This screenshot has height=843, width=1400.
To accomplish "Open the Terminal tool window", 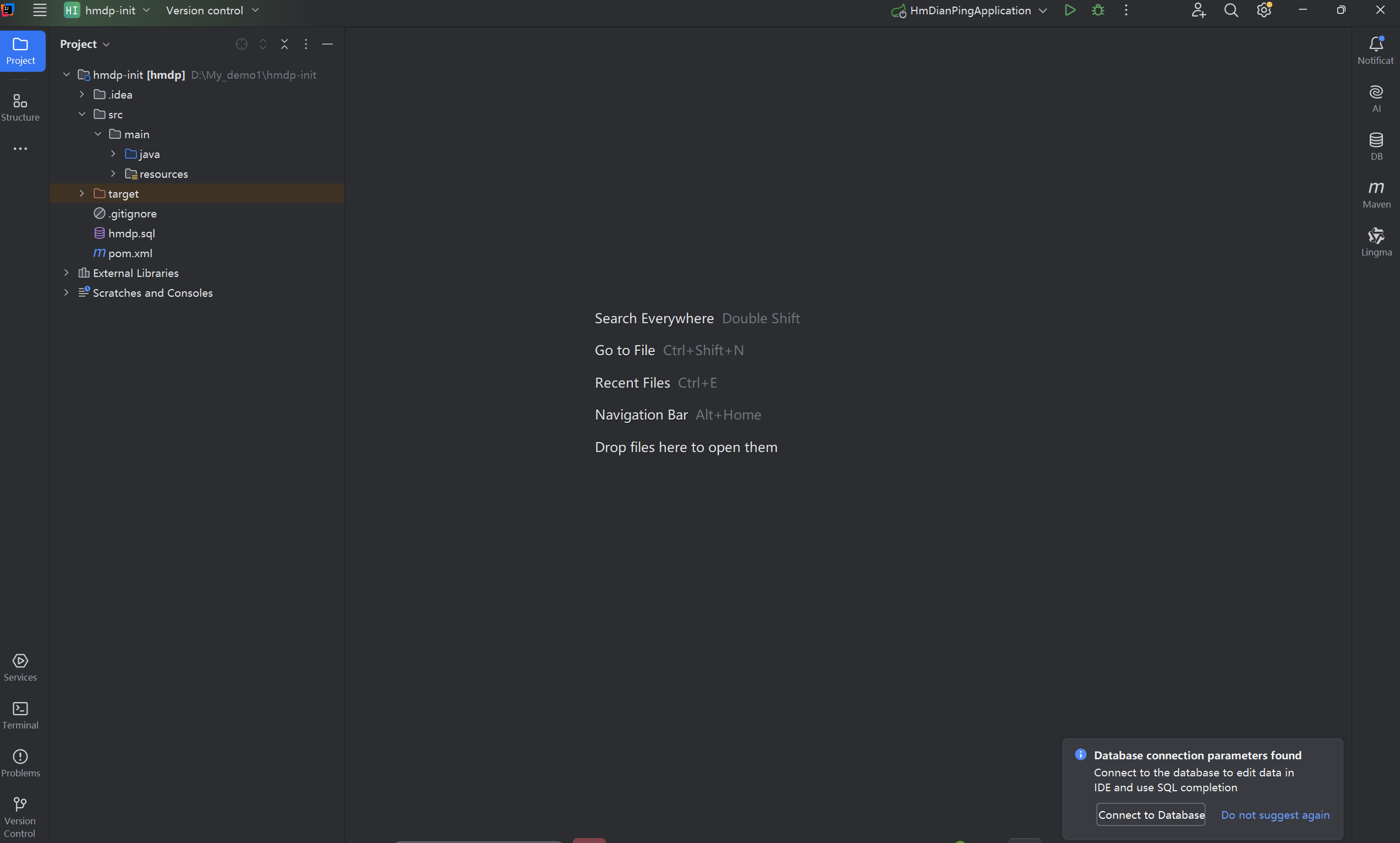I will 20,715.
